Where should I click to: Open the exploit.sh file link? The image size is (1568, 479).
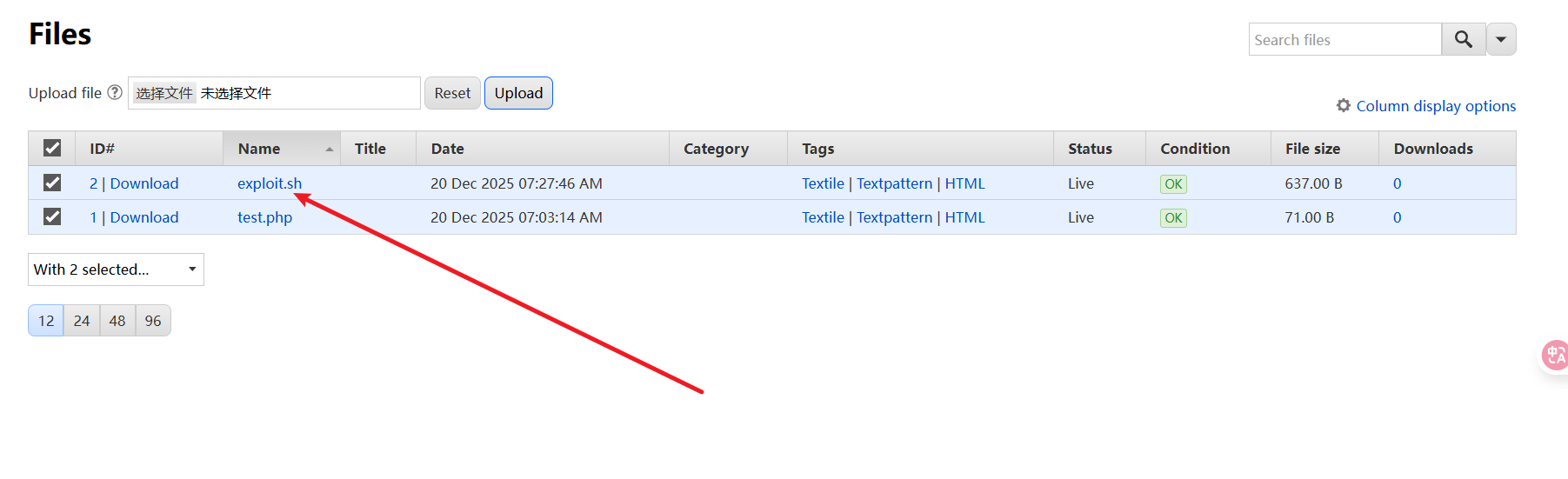click(269, 183)
